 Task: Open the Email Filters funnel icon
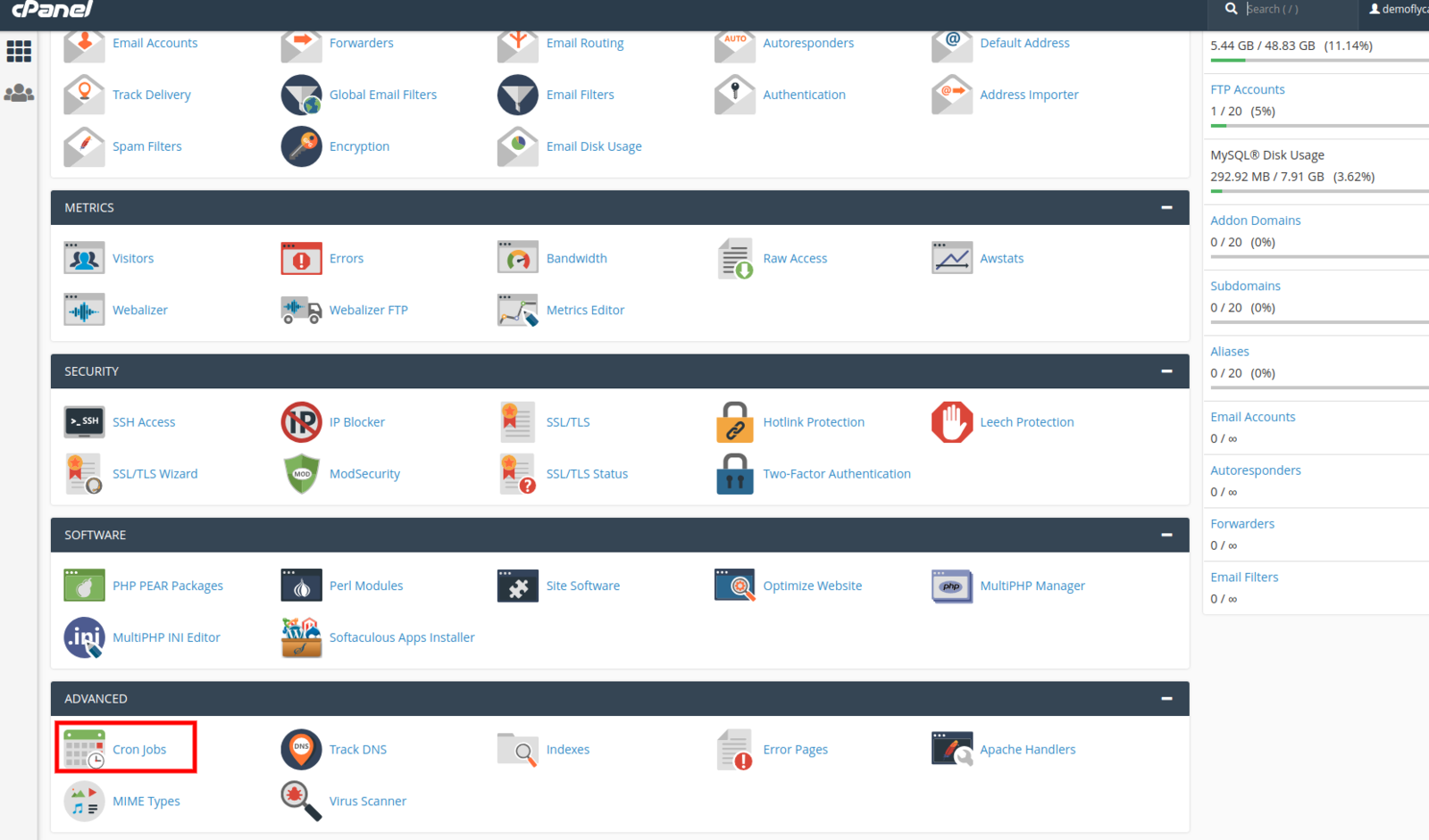point(517,95)
